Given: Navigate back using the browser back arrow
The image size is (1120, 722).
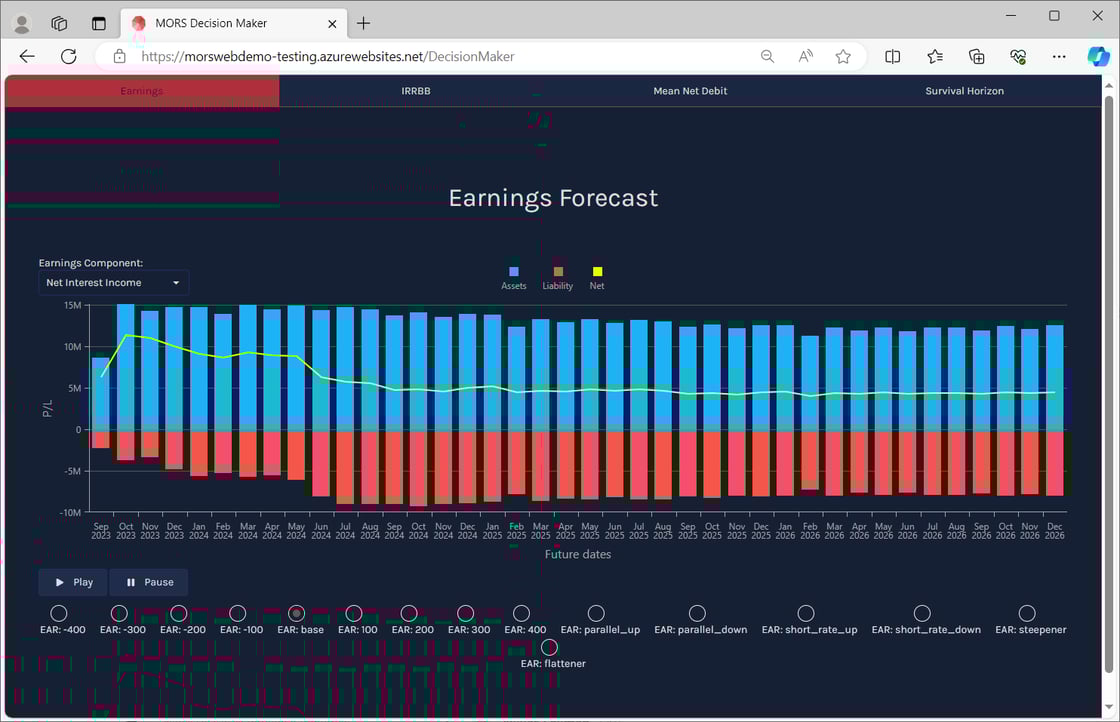Looking at the screenshot, I should tap(26, 56).
